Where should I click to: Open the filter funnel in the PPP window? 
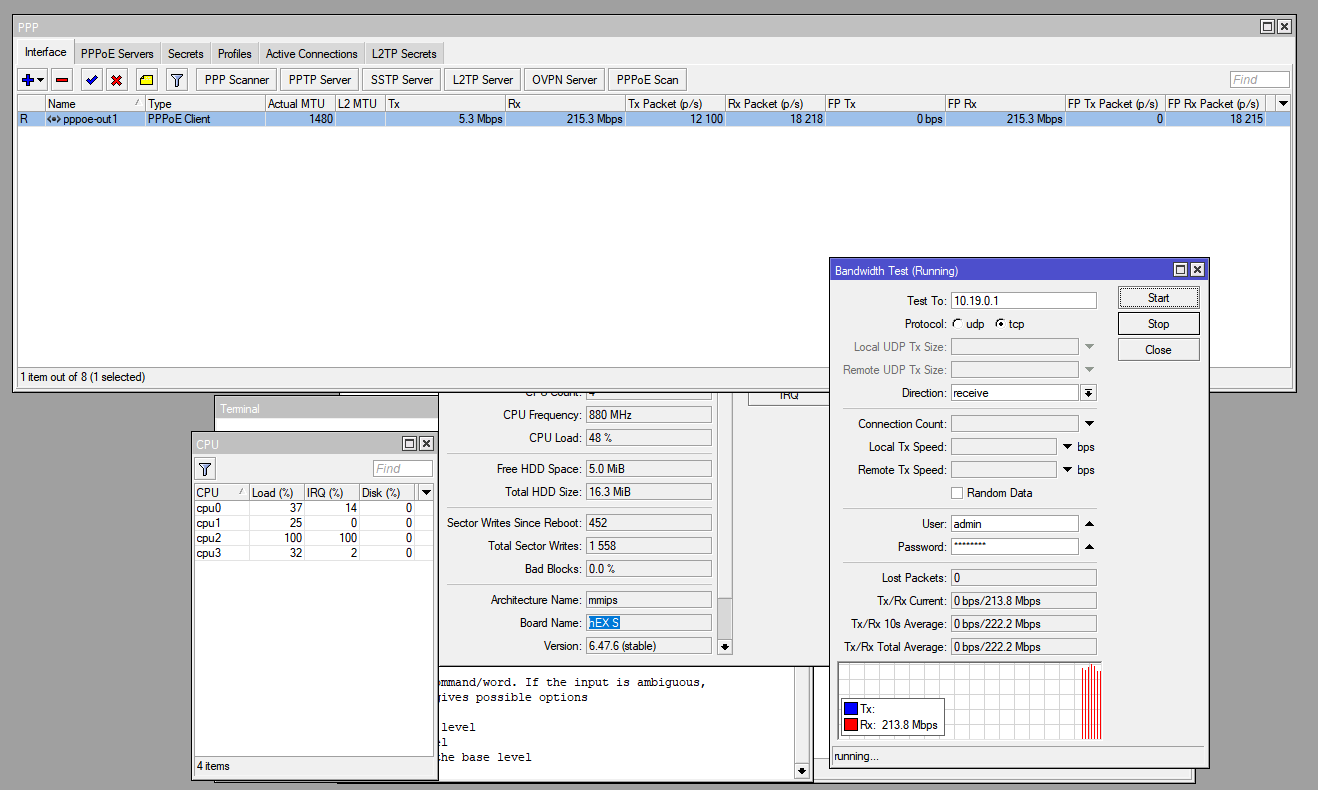coord(176,80)
